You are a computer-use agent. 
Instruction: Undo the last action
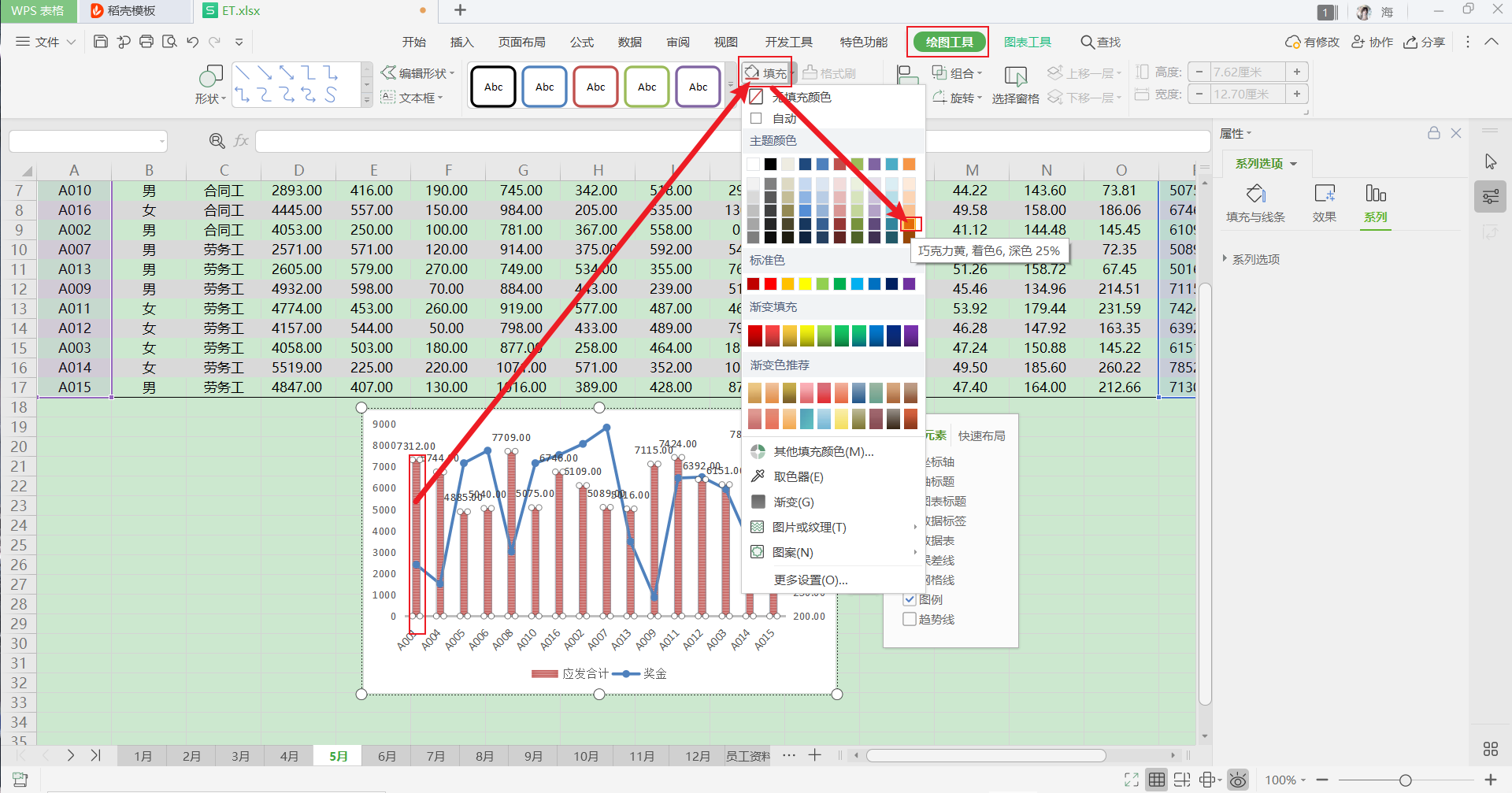[192, 42]
